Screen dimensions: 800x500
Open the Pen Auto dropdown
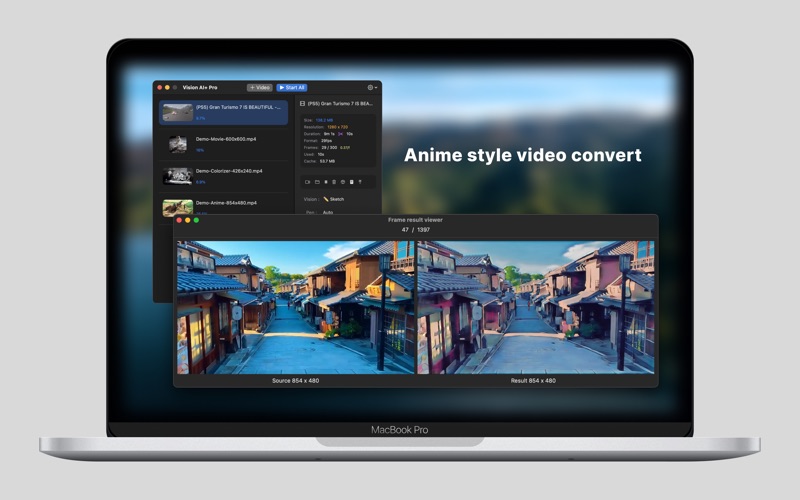328,212
